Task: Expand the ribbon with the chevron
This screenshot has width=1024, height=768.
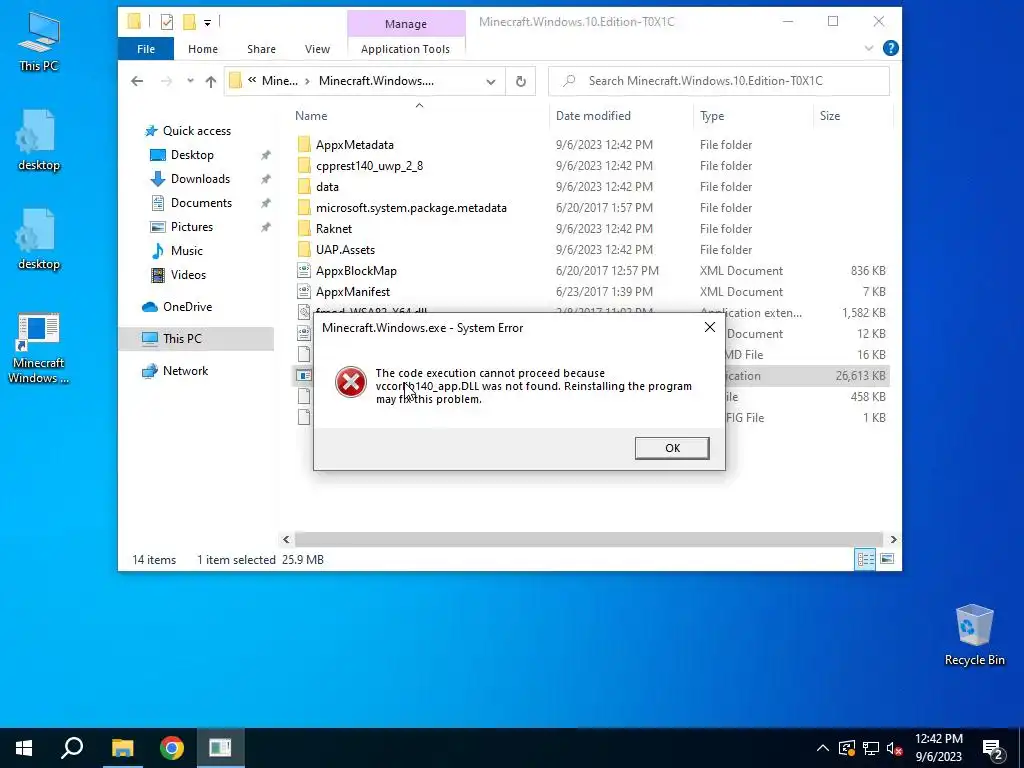Action: [x=869, y=48]
